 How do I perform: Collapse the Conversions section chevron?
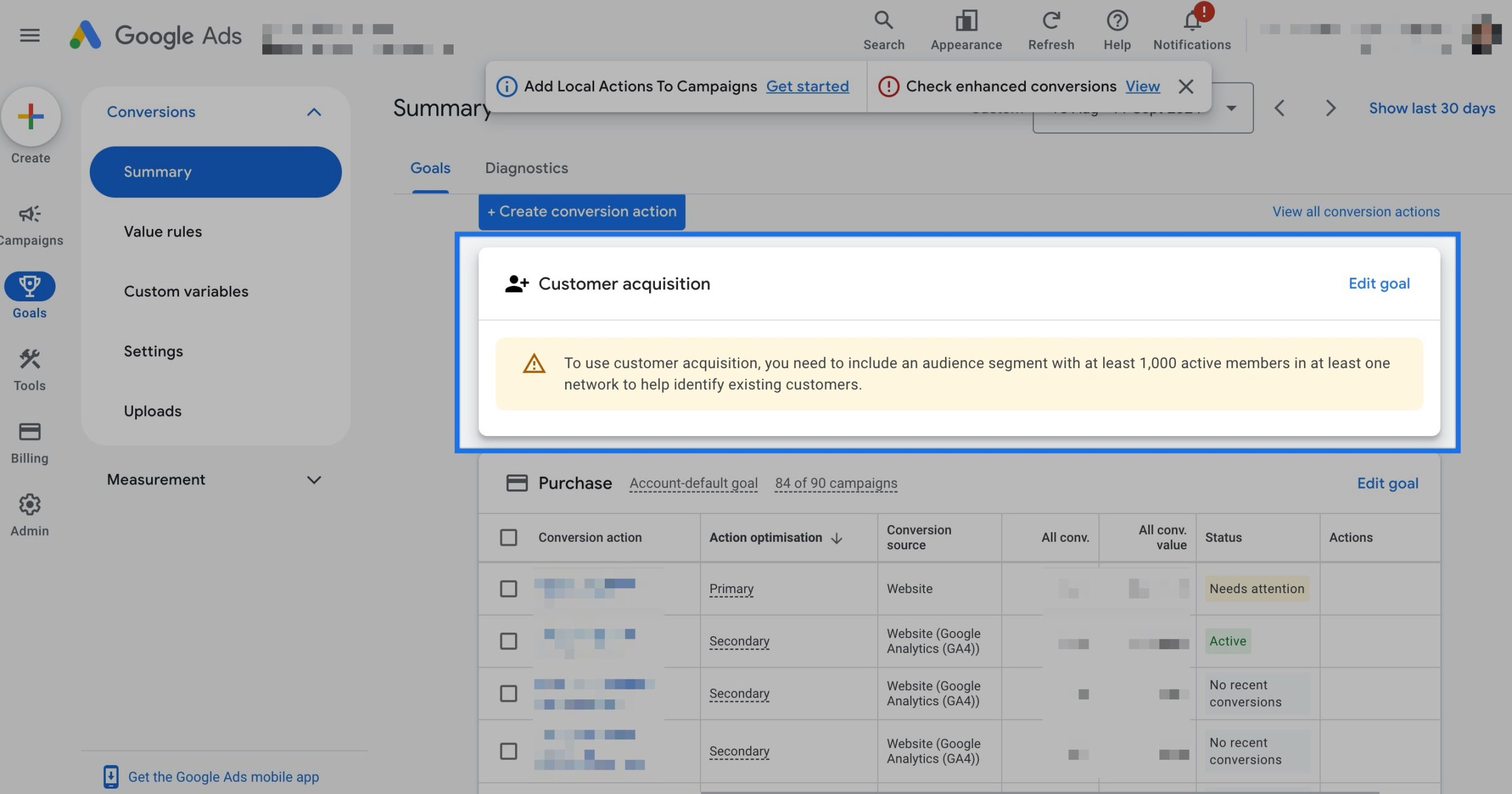(x=314, y=112)
